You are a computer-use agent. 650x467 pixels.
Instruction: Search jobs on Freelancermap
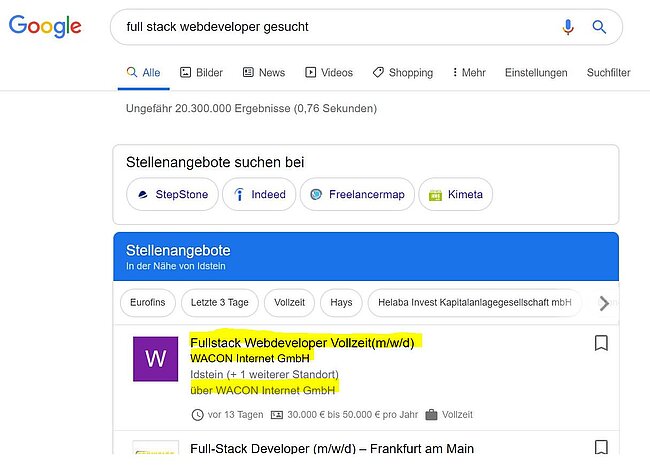(357, 194)
